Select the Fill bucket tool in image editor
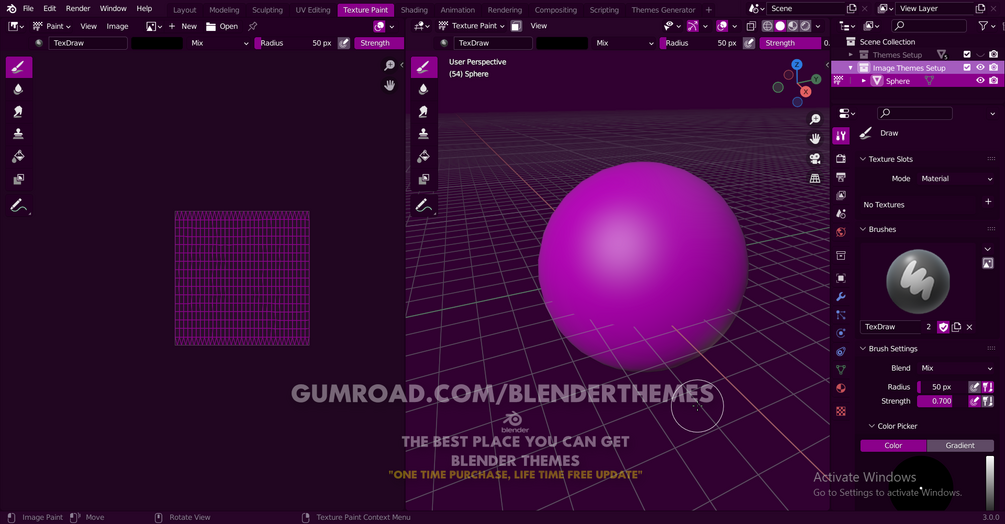The height and width of the screenshot is (524, 1005). click(19, 156)
